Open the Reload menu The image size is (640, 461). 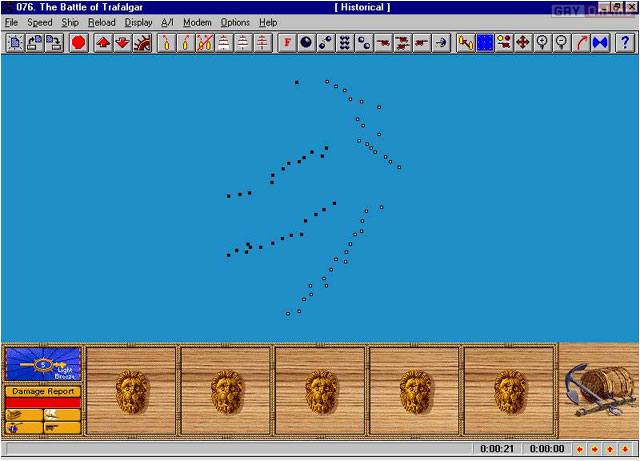(x=102, y=22)
